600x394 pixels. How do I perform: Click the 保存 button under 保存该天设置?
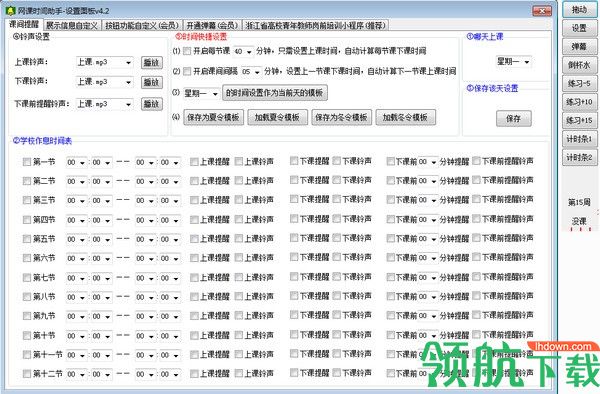click(514, 119)
